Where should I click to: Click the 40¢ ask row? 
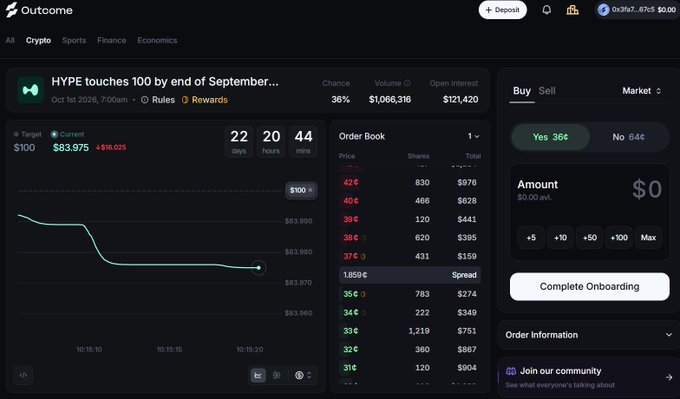click(409, 201)
